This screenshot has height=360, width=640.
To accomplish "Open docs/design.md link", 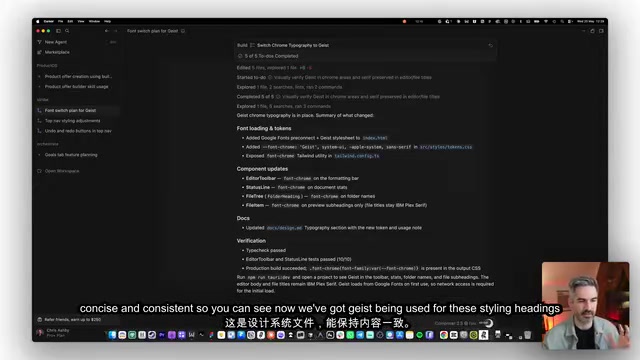I will coord(284,228).
